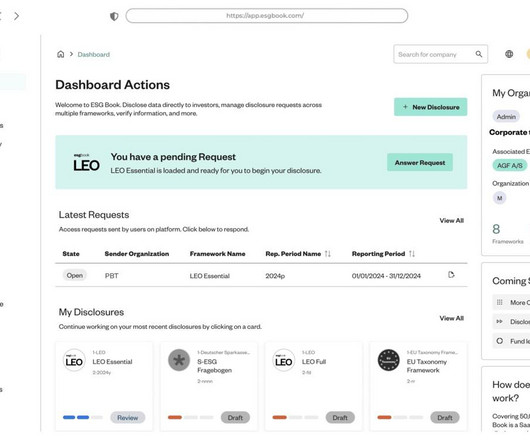Open View All for My Disclosures
Image resolution: width=530 pixels, height=442 pixels.
(452, 318)
